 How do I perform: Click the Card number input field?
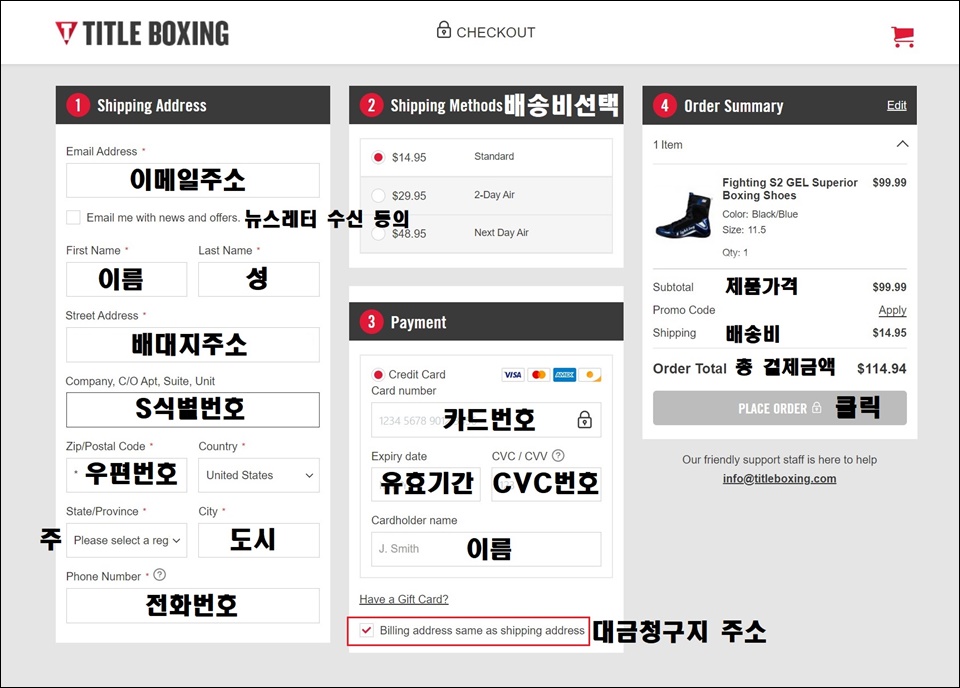(x=486, y=420)
